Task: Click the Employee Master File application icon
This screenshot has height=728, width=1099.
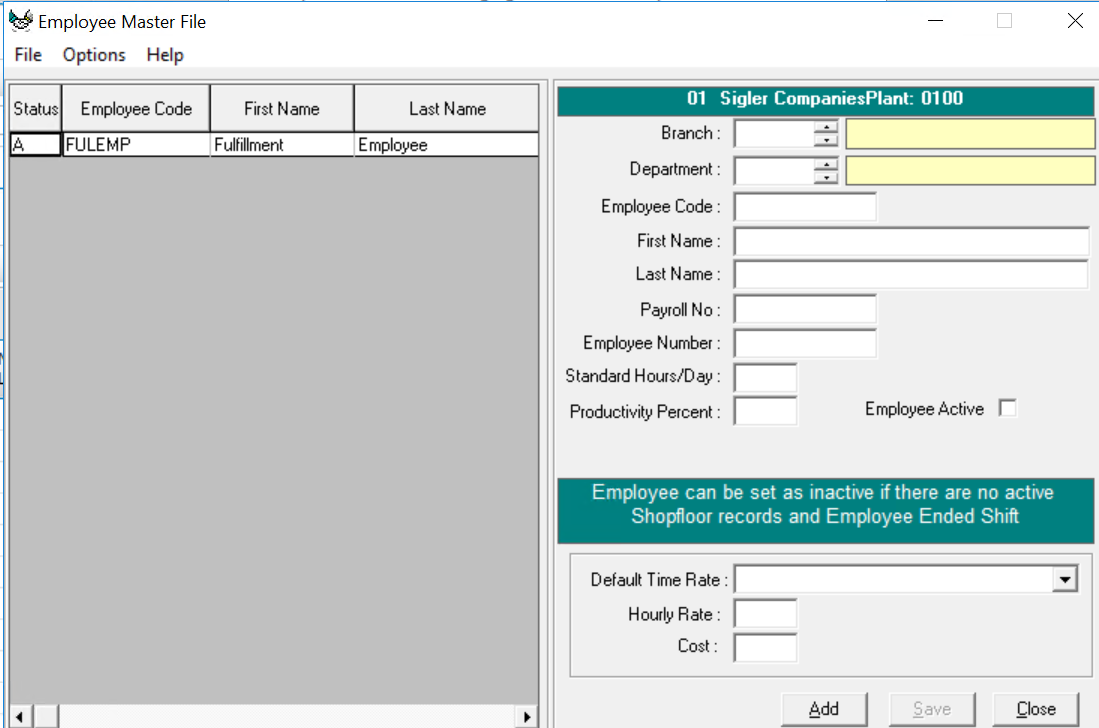Action: tap(22, 20)
